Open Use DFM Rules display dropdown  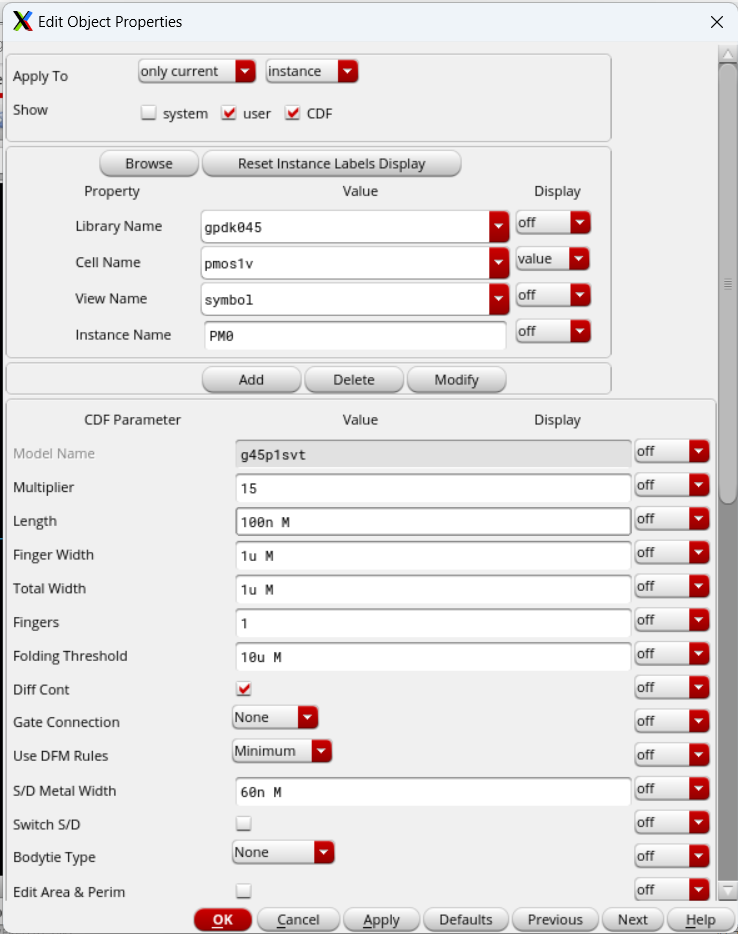point(672,755)
